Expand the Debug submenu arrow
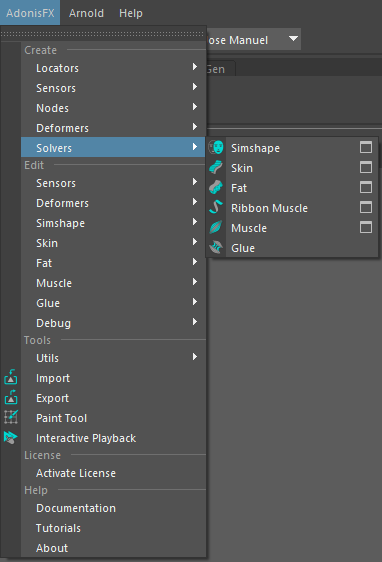The image size is (382, 562). click(195, 322)
